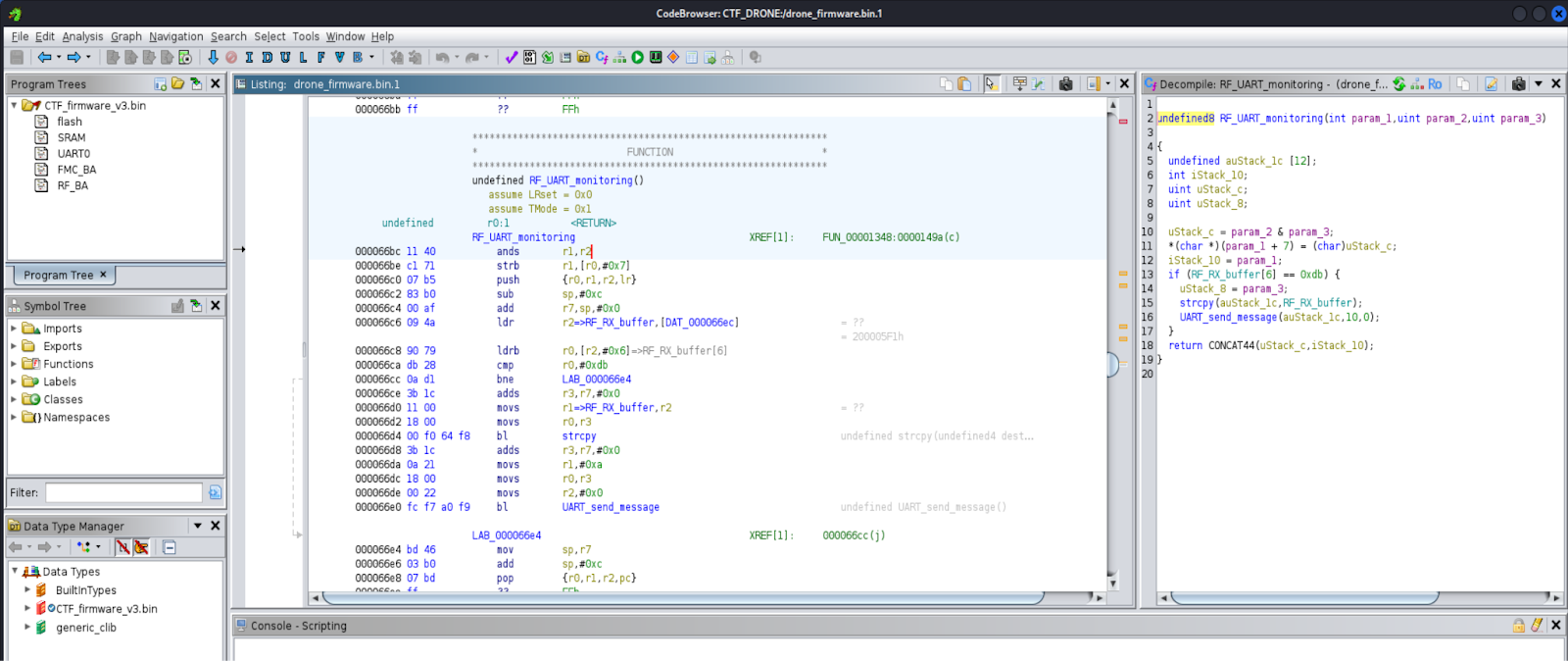Click the Symbol Tree Filter text field

point(123,492)
